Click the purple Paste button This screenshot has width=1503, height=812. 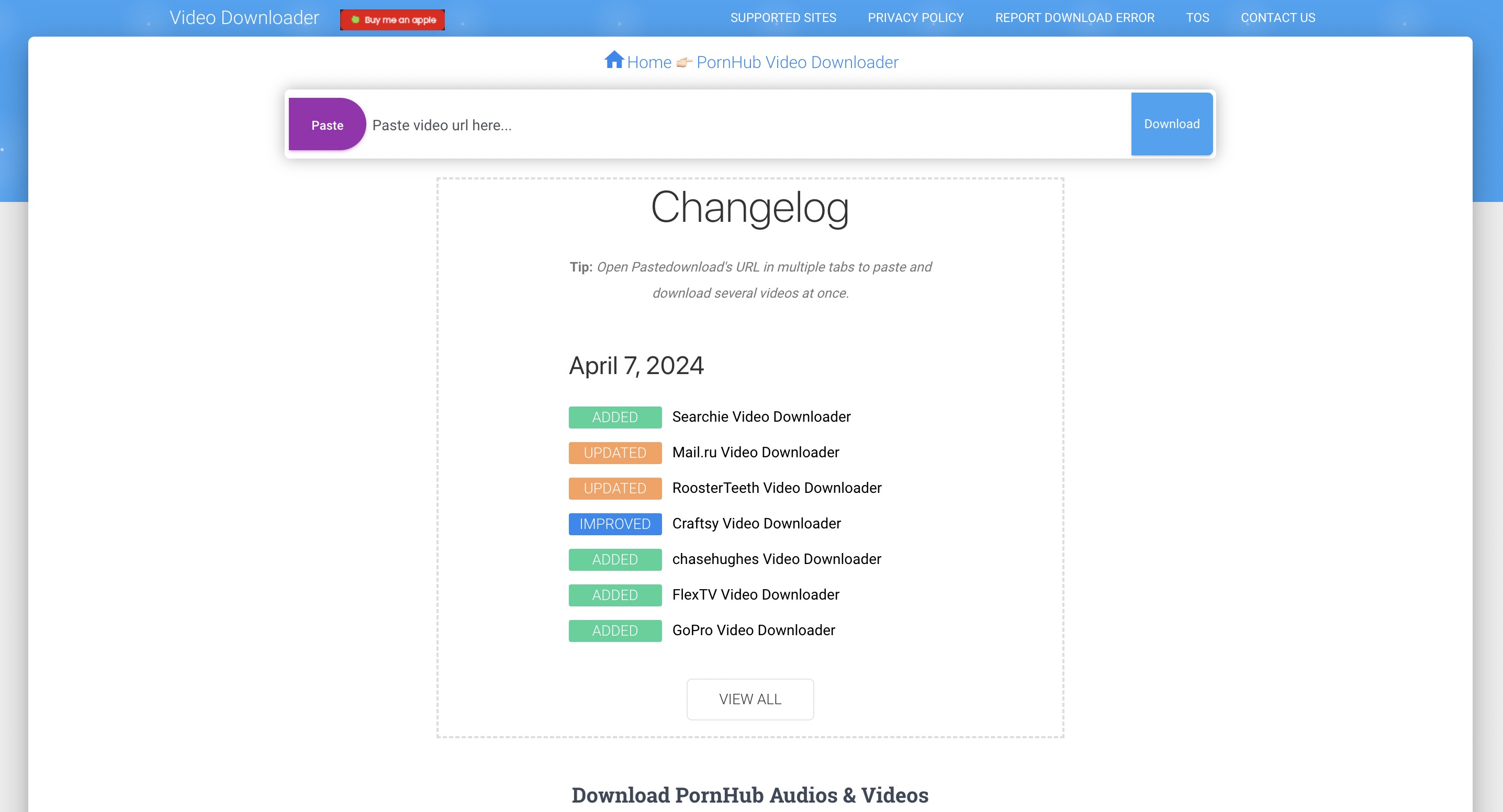pyautogui.click(x=327, y=124)
